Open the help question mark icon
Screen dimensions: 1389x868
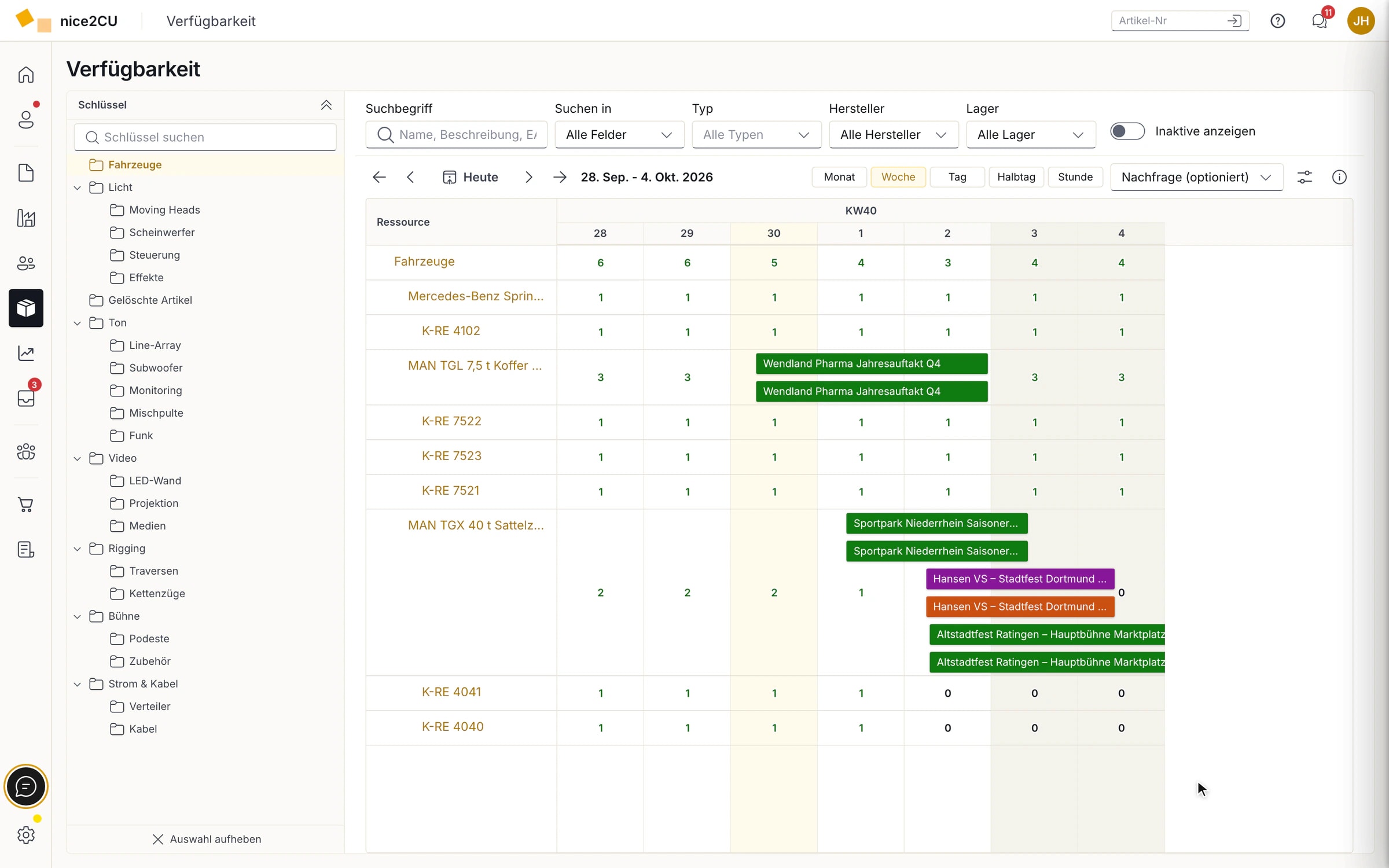(x=1278, y=21)
